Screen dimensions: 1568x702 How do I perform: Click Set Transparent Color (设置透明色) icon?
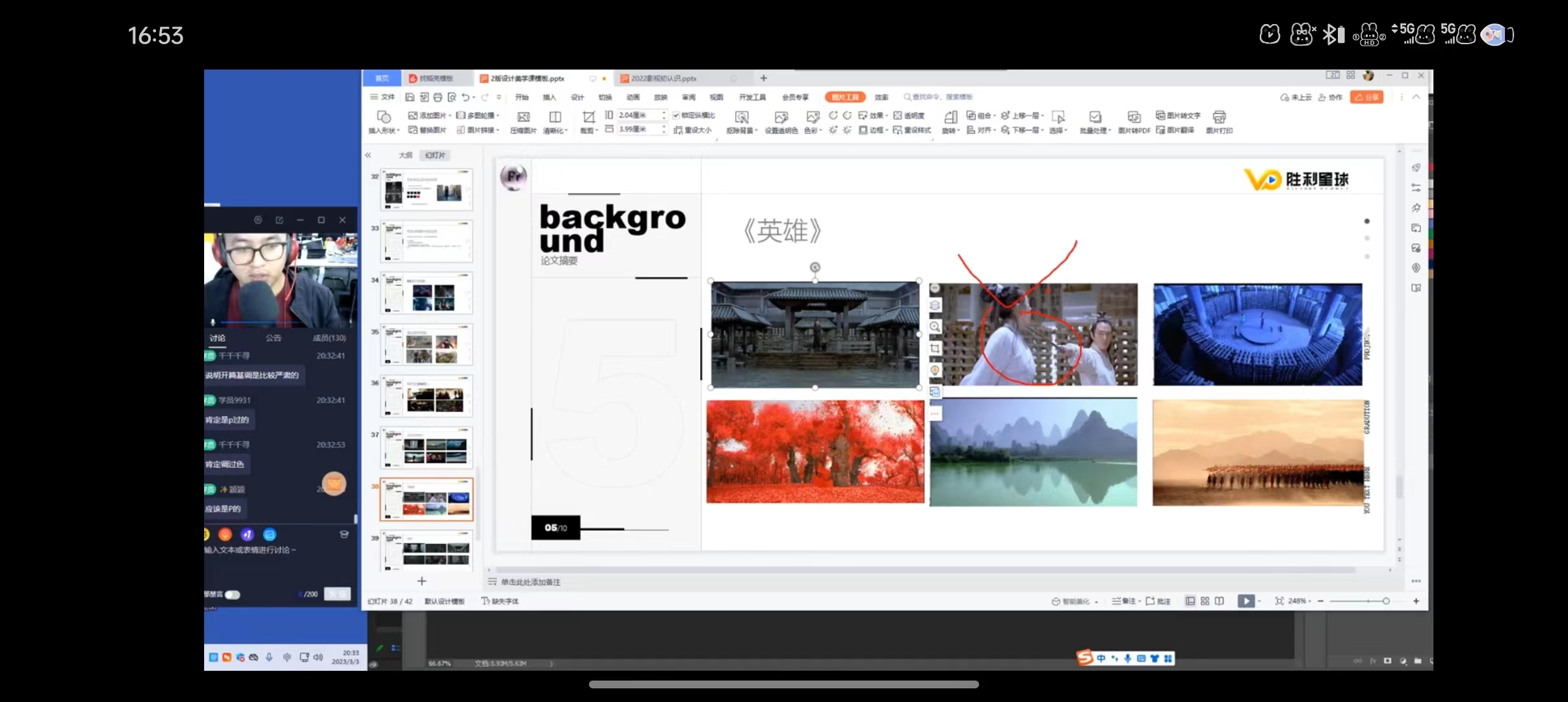click(x=781, y=118)
